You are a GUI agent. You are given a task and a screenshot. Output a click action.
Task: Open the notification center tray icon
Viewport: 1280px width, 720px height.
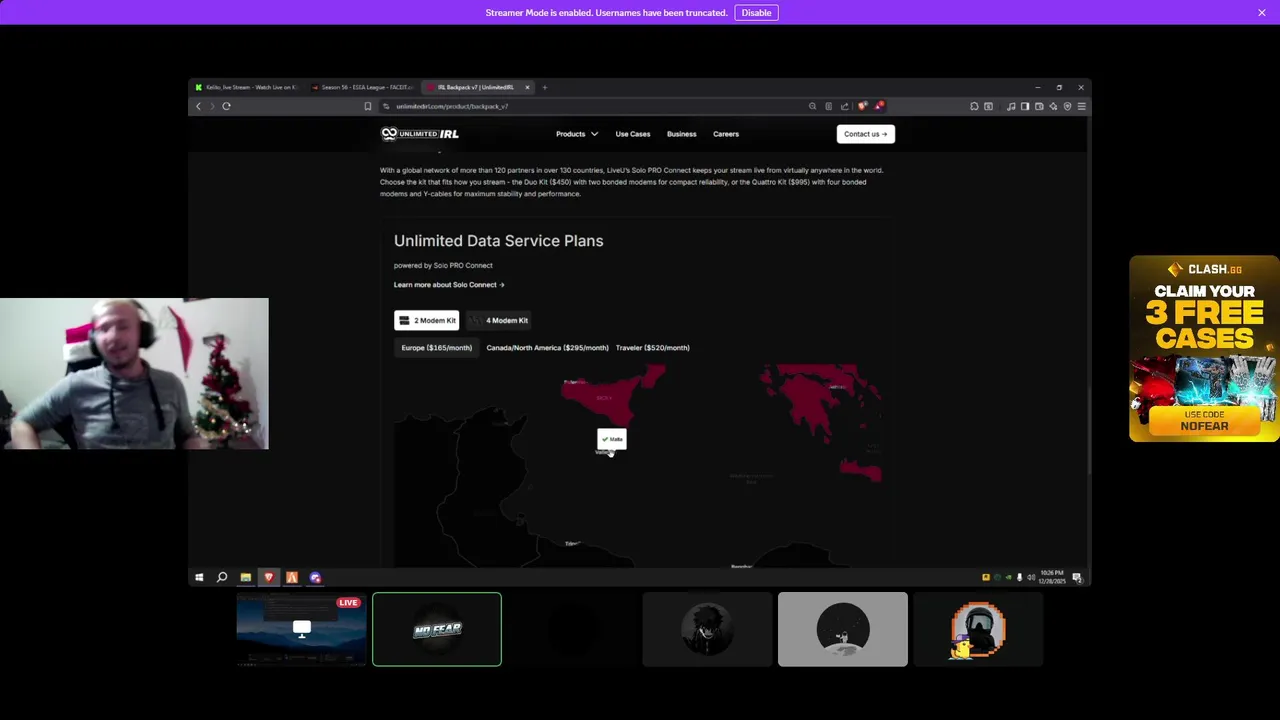click(1077, 577)
